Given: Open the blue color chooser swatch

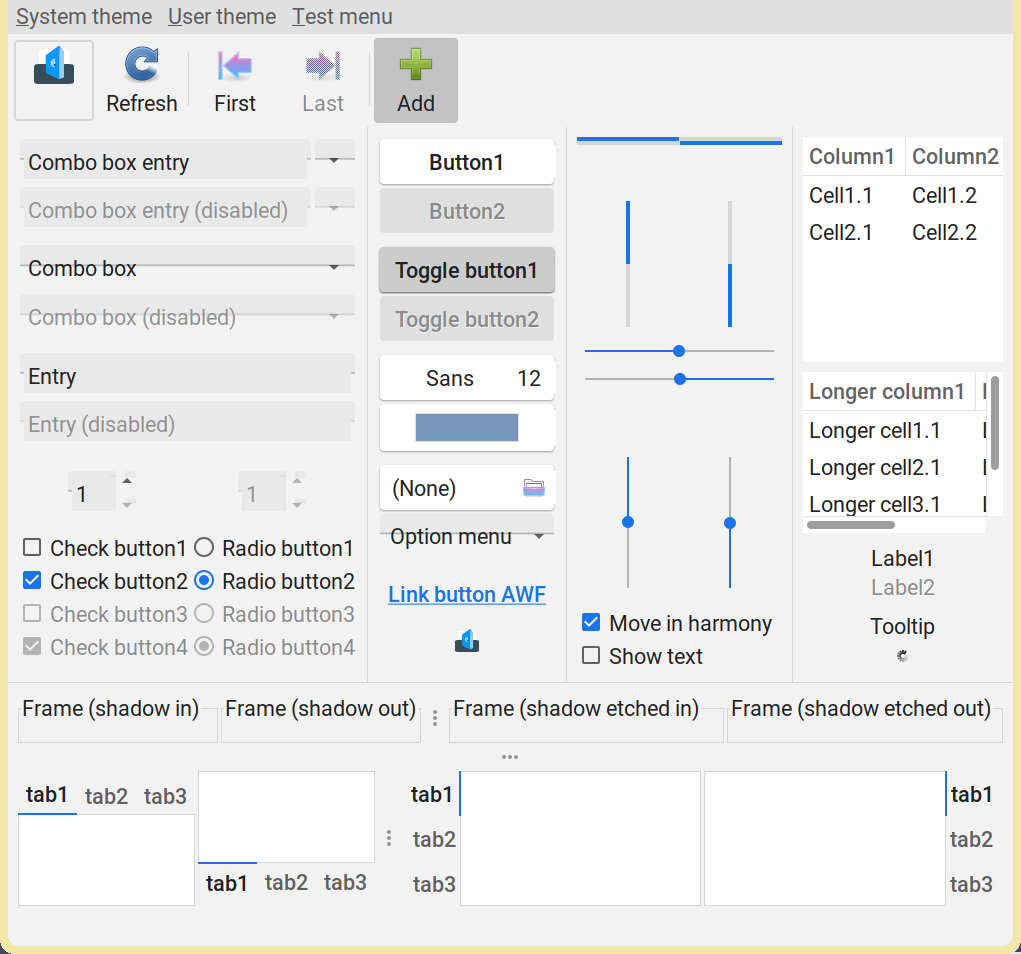Looking at the screenshot, I should tap(467, 428).
